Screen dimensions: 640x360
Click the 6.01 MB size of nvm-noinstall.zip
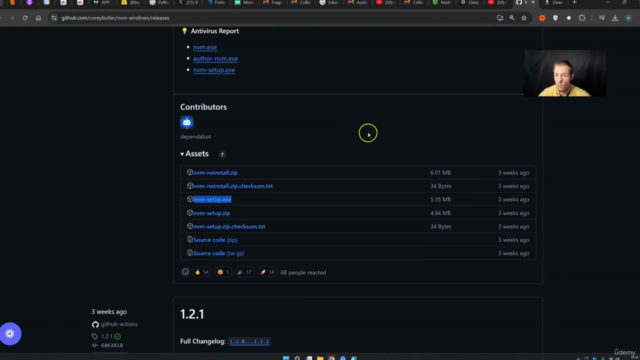pos(440,173)
